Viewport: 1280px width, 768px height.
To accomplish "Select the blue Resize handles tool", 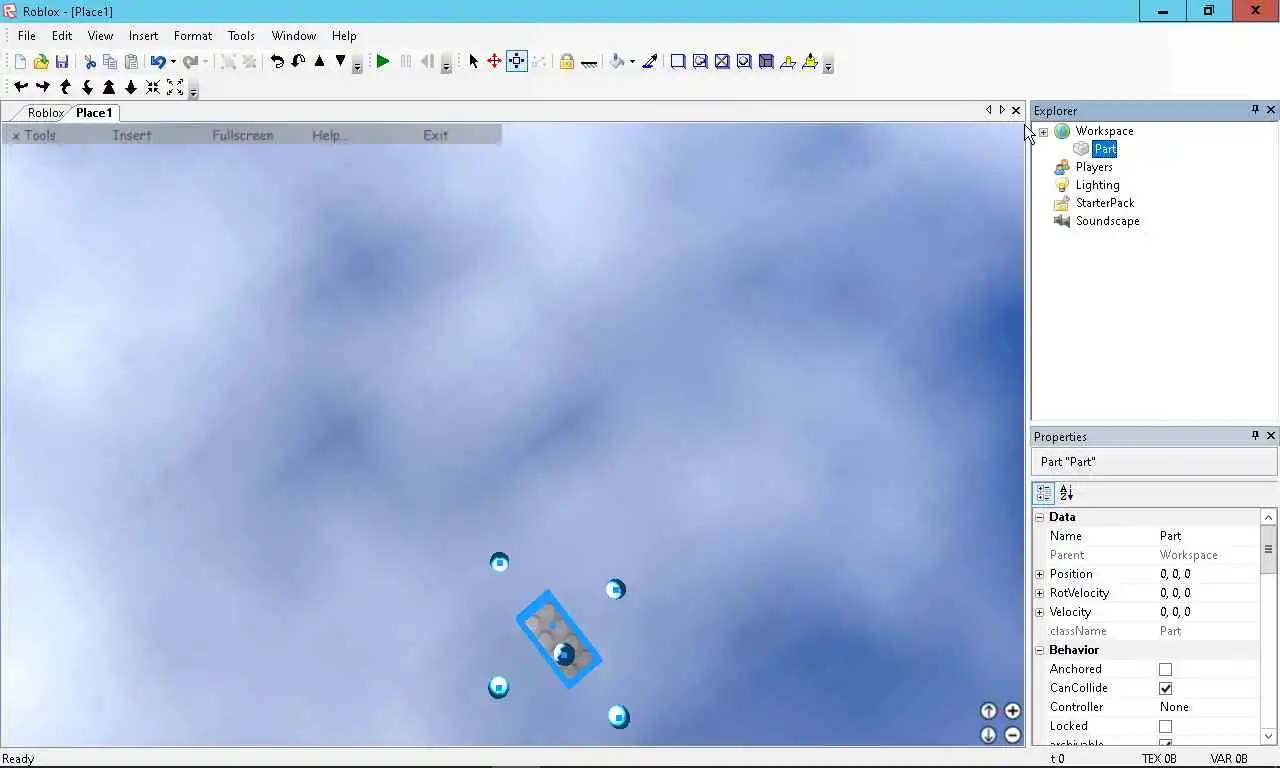I will (517, 62).
